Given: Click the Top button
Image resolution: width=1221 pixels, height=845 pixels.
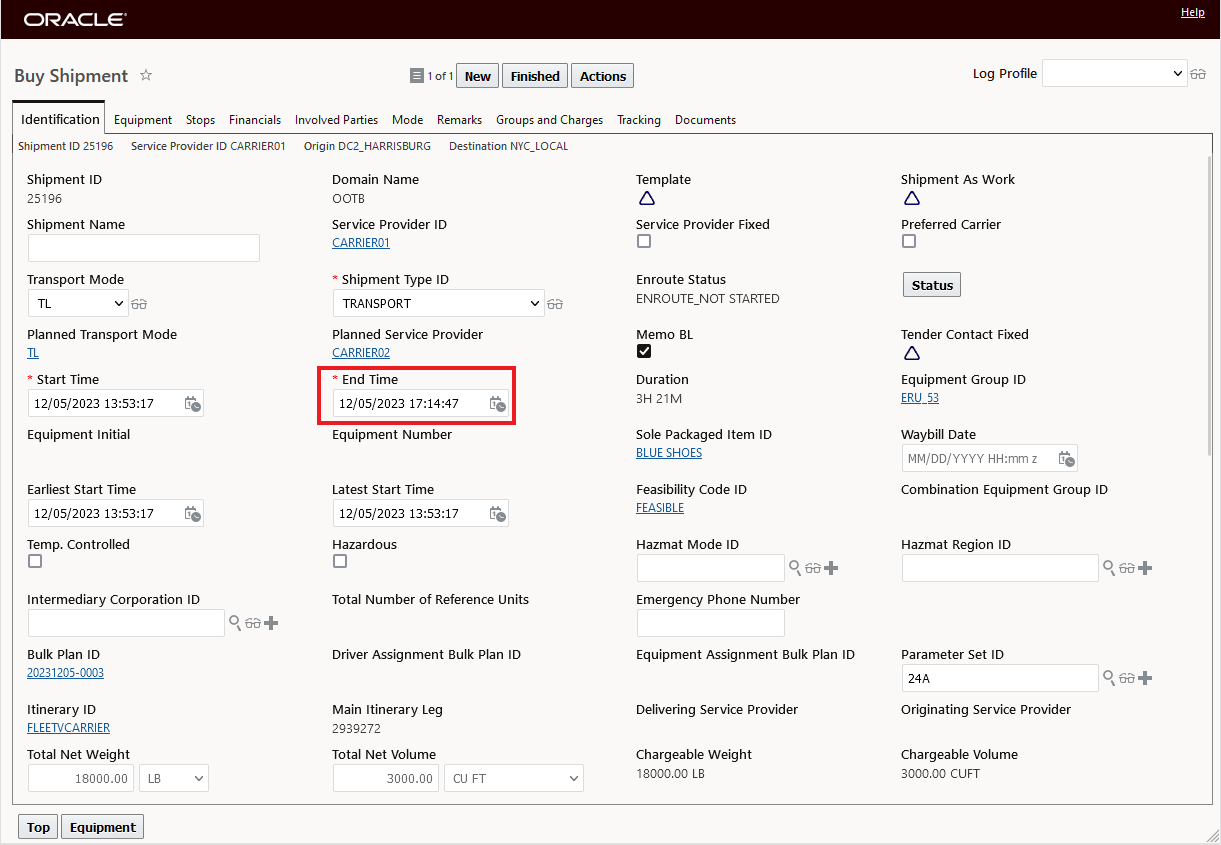Looking at the screenshot, I should (x=38, y=827).
